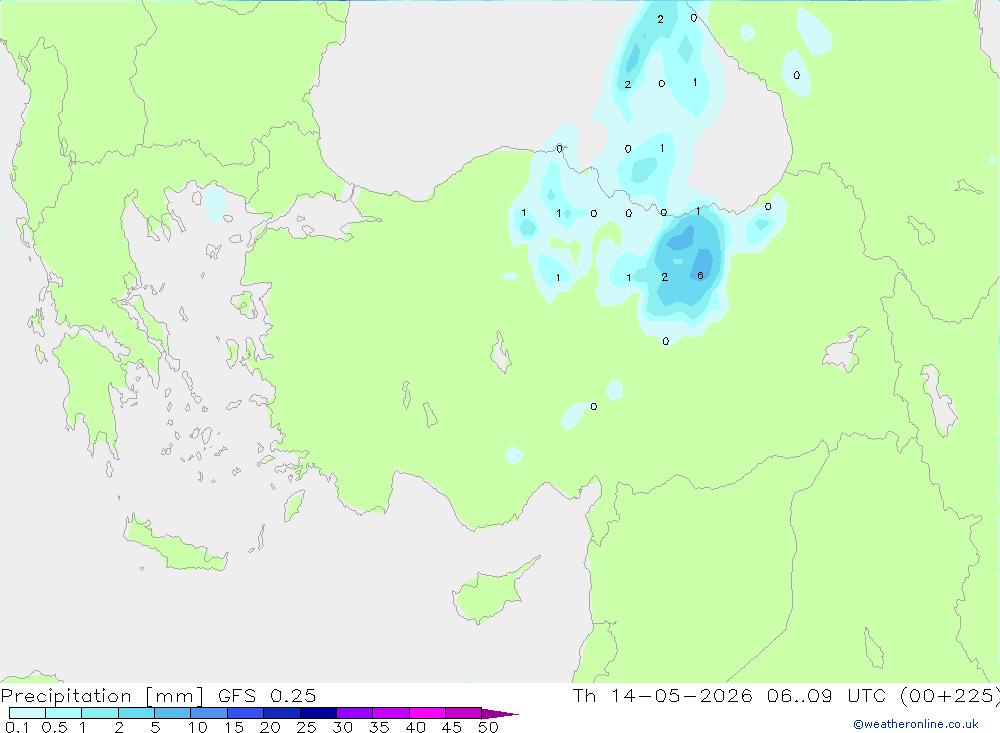Click the 0.5–1 mm legend color swatch
The image size is (1000, 733).
point(63,713)
